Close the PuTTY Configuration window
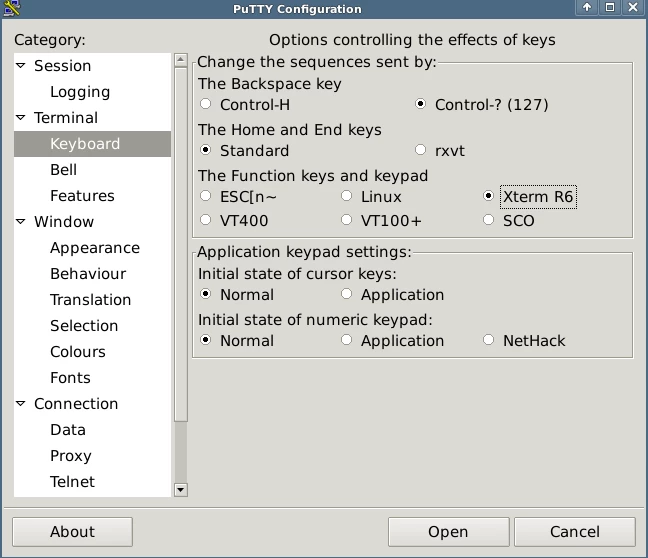This screenshot has height=558, width=648. pos(633,7)
